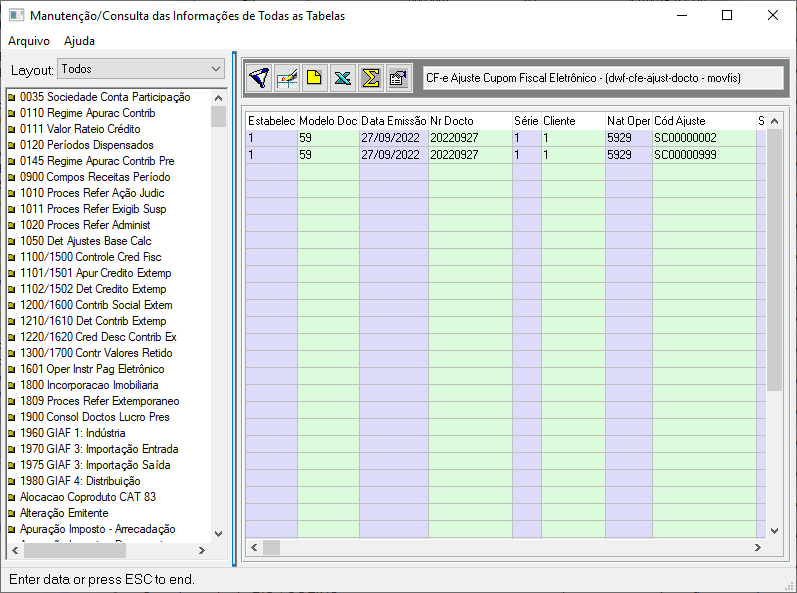
Task: Click the Modelo Doc column header
Action: (x=328, y=121)
